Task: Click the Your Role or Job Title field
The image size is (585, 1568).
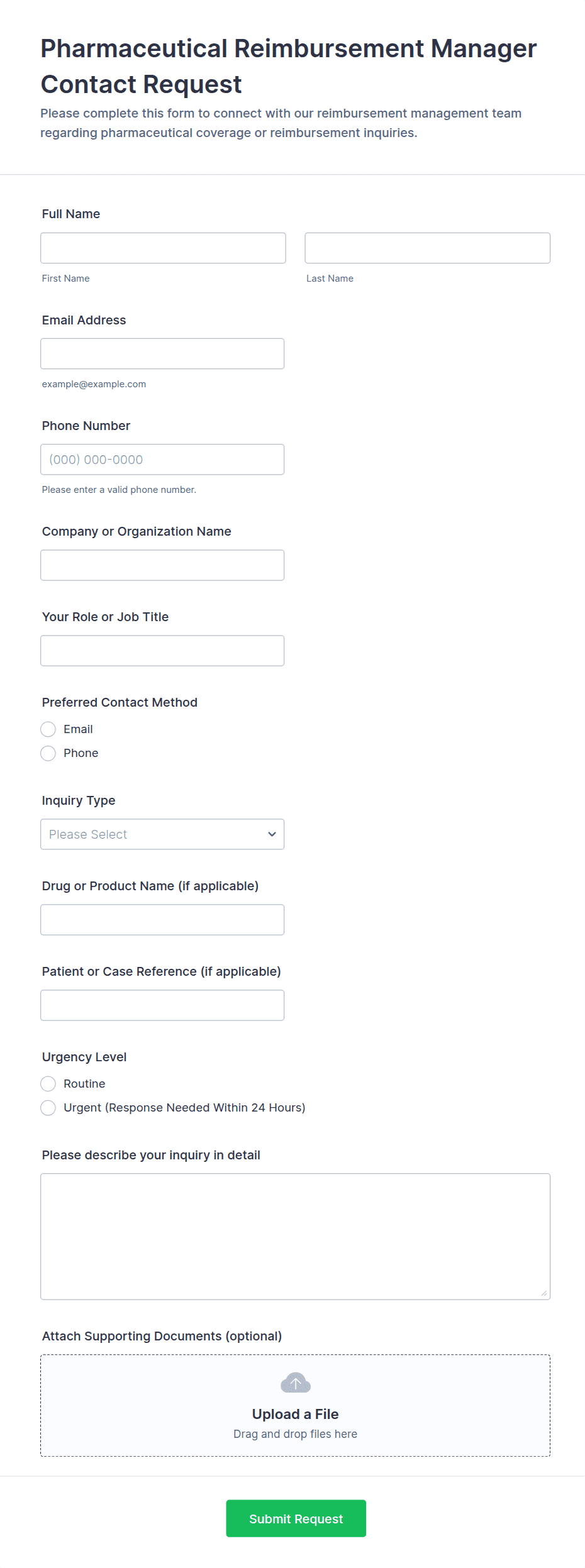Action: [x=162, y=651]
